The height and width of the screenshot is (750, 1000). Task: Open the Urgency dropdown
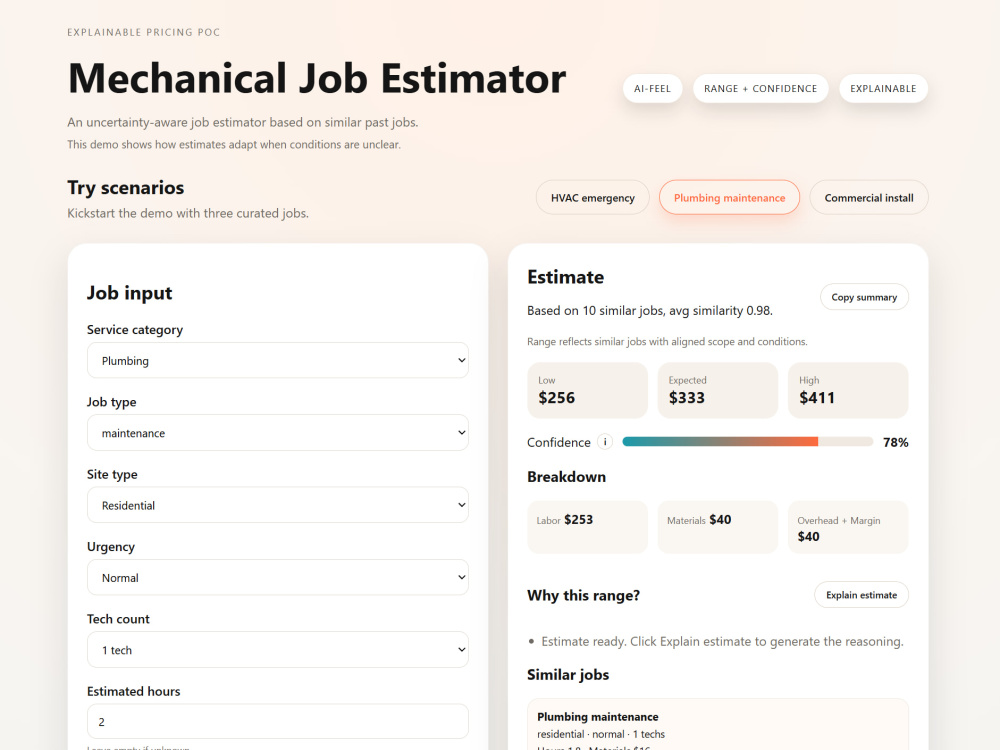pyautogui.click(x=277, y=577)
